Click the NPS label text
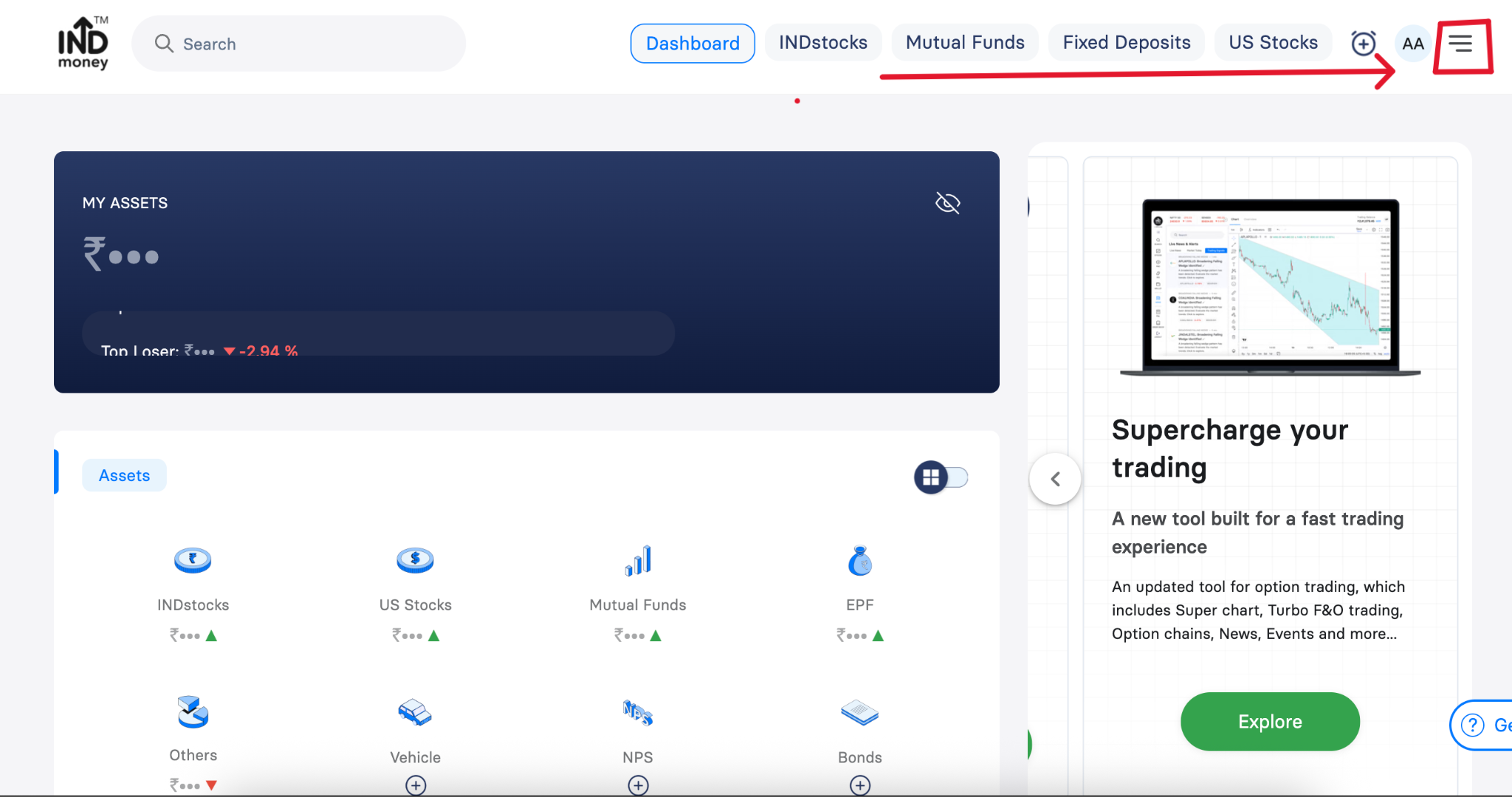1512x797 pixels. pyautogui.click(x=638, y=757)
